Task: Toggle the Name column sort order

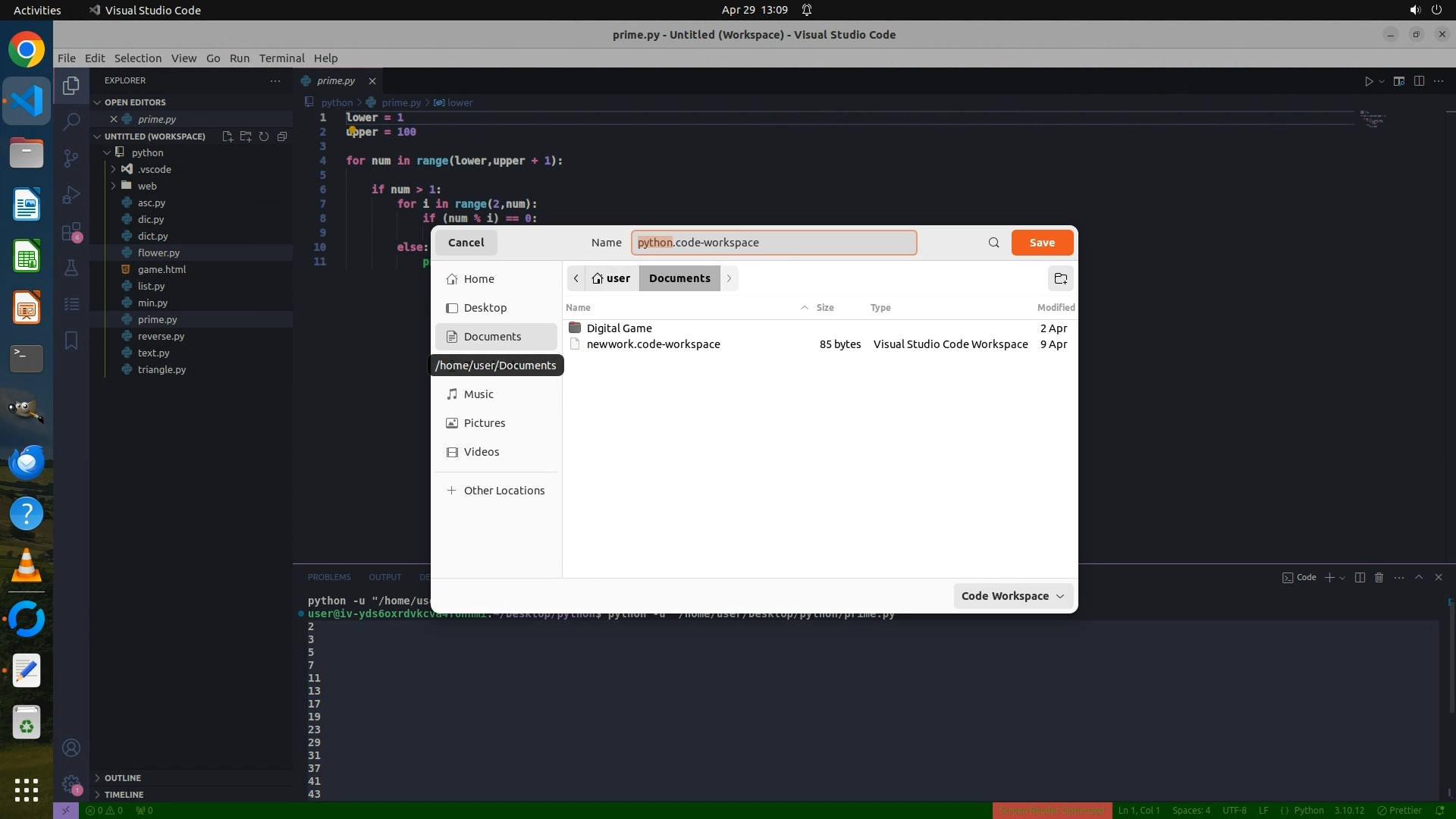Action: pos(578,308)
